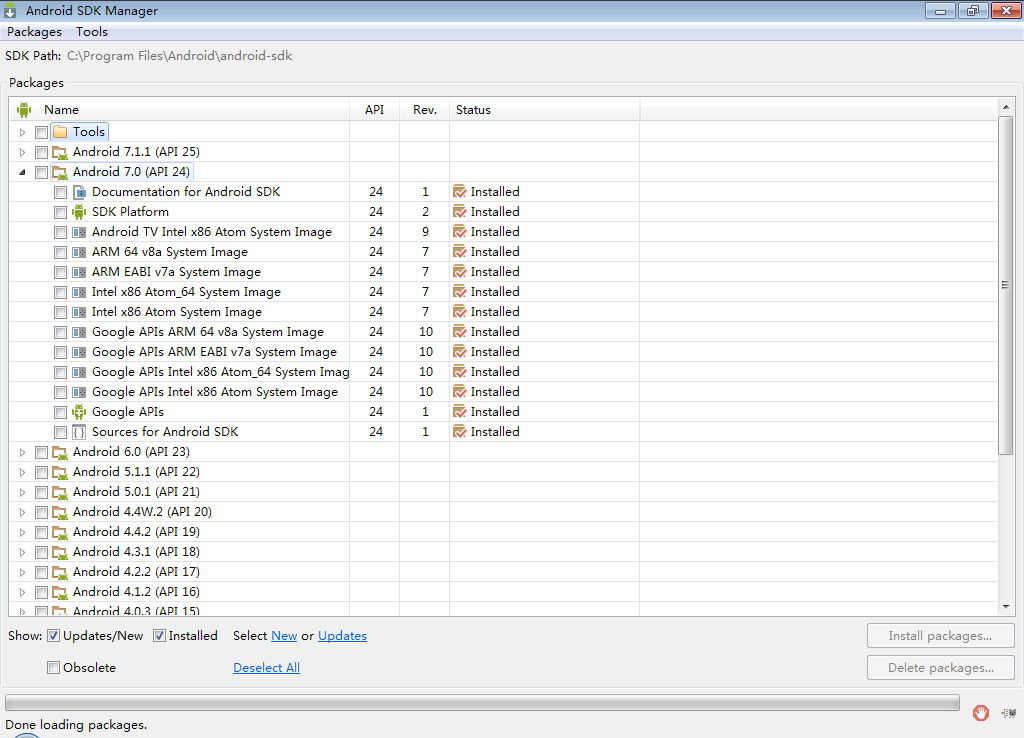This screenshot has height=738, width=1024.
Task: Click the Documentation for Android SDK icon
Action: click(79, 192)
